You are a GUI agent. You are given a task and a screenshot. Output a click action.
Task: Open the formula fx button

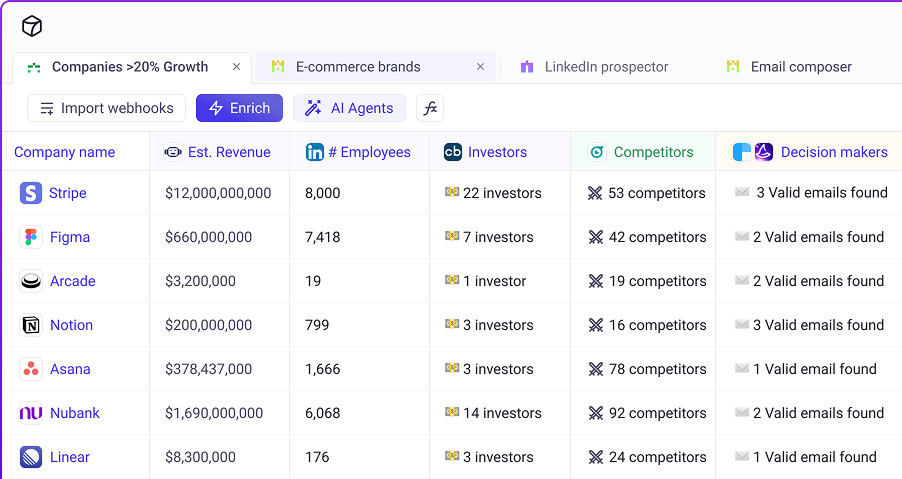coord(430,108)
